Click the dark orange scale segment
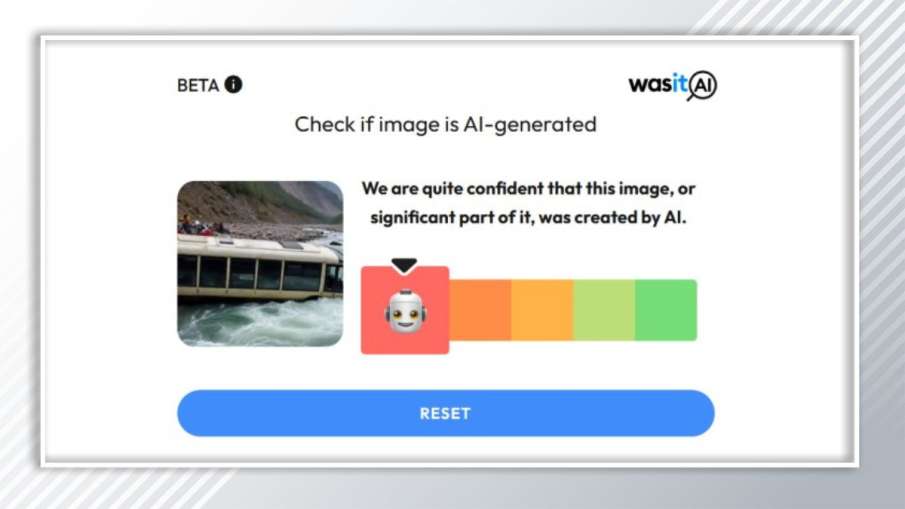 pyautogui.click(x=480, y=310)
